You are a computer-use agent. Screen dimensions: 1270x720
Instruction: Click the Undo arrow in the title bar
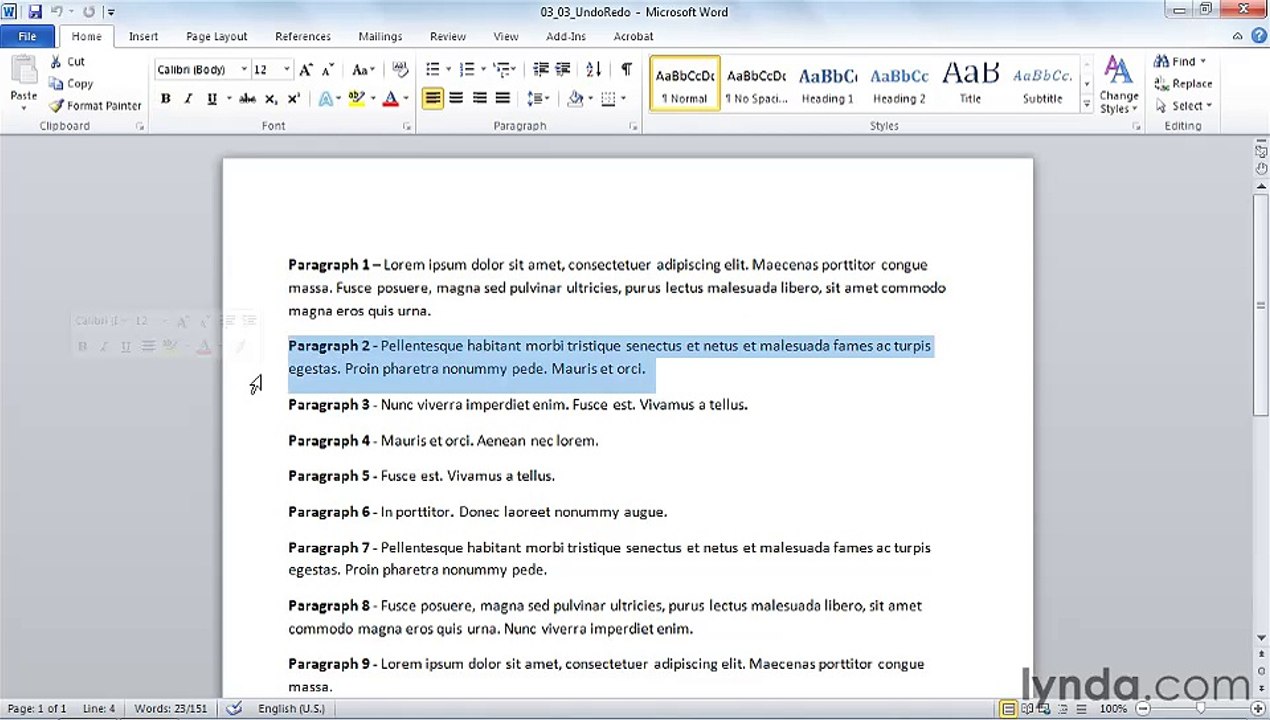(58, 12)
